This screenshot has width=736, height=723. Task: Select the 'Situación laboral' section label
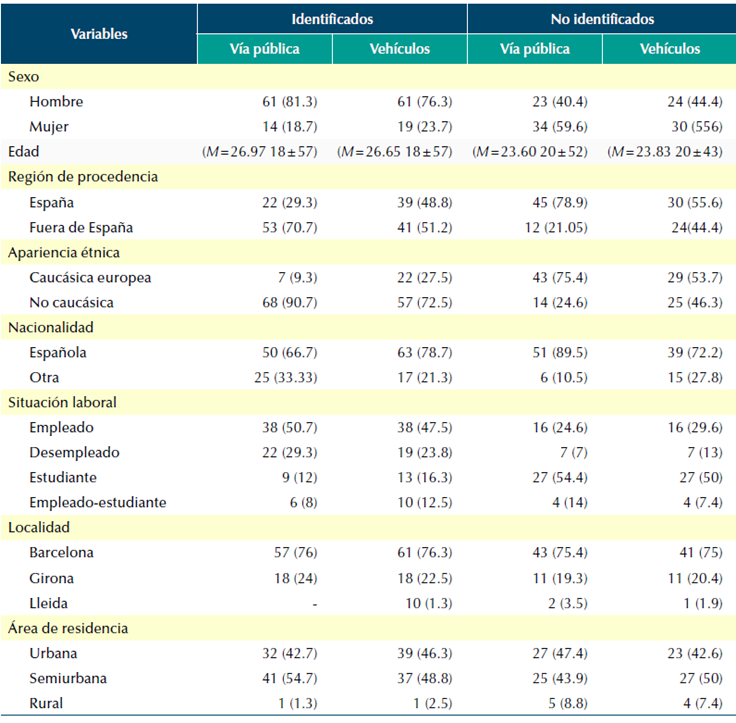click(x=63, y=402)
